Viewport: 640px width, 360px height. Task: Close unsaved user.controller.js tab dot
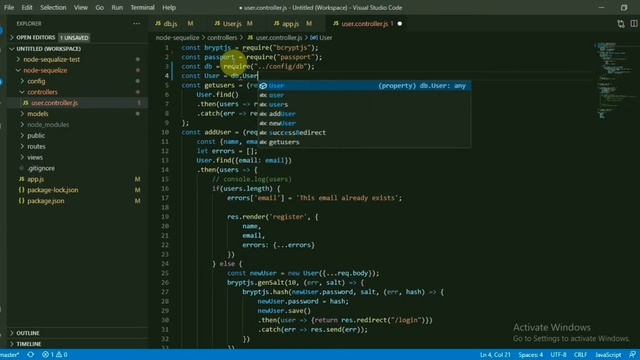(x=400, y=24)
